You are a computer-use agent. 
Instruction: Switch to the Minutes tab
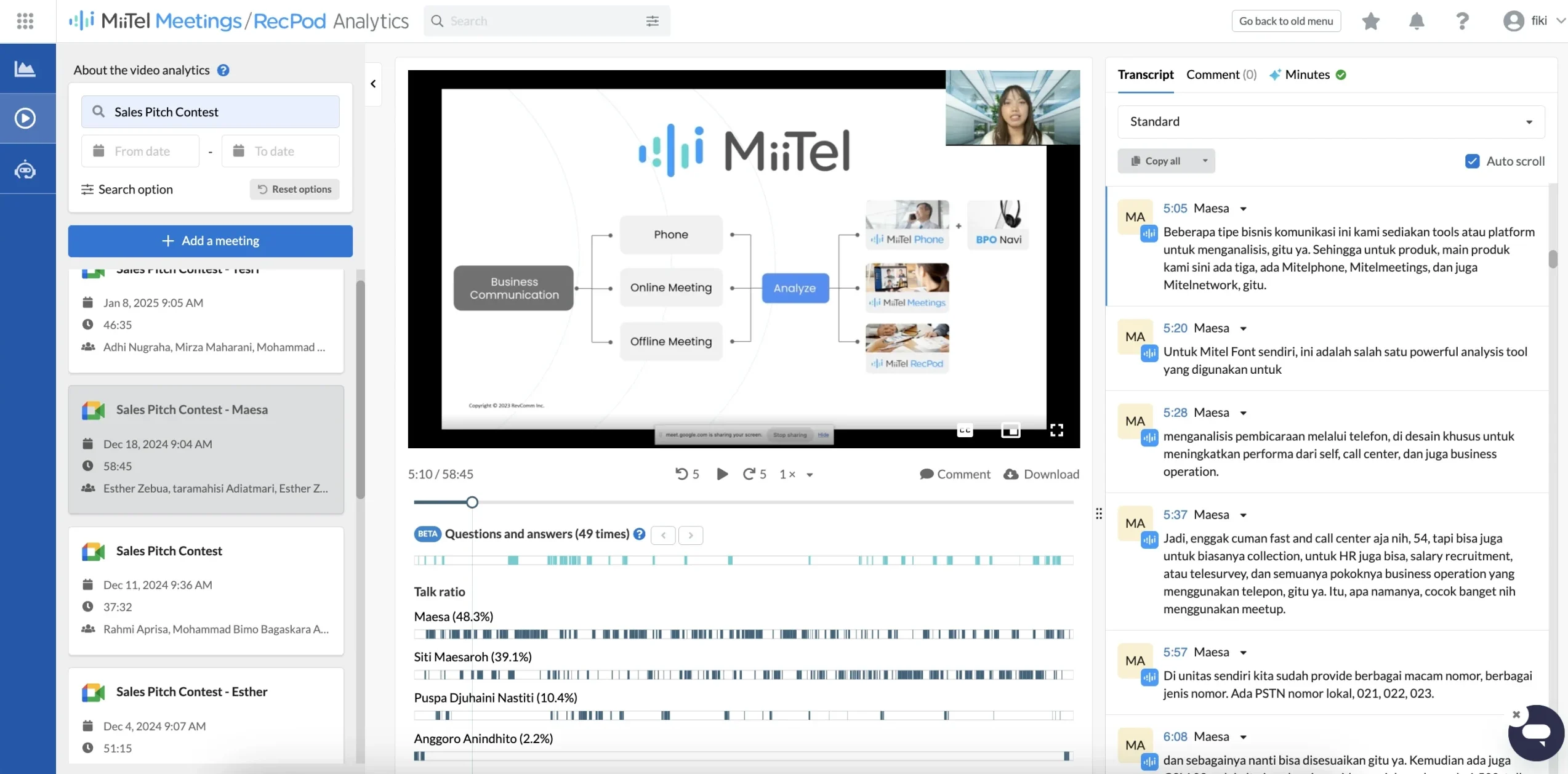click(x=1307, y=74)
